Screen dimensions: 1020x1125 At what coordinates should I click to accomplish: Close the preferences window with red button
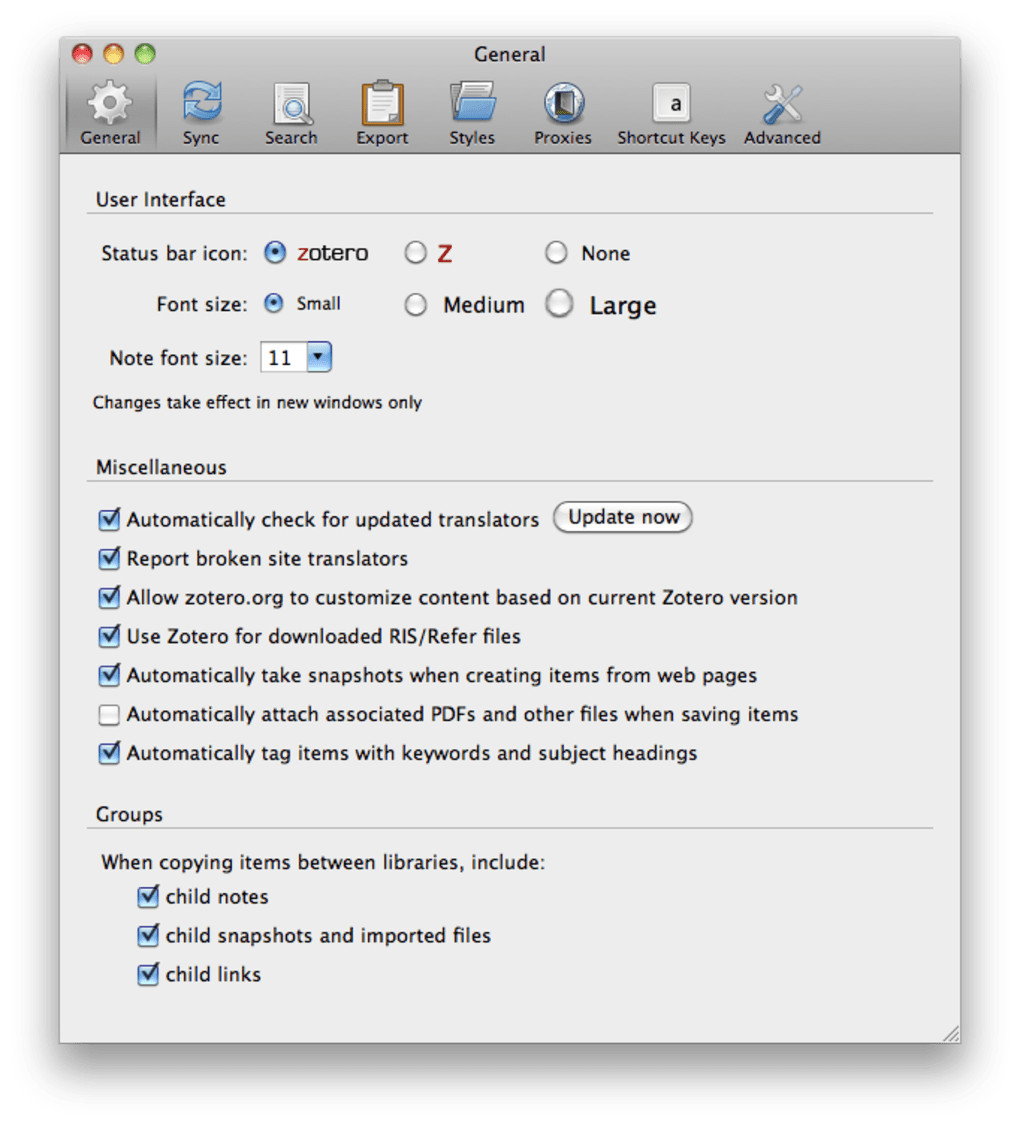[82, 54]
